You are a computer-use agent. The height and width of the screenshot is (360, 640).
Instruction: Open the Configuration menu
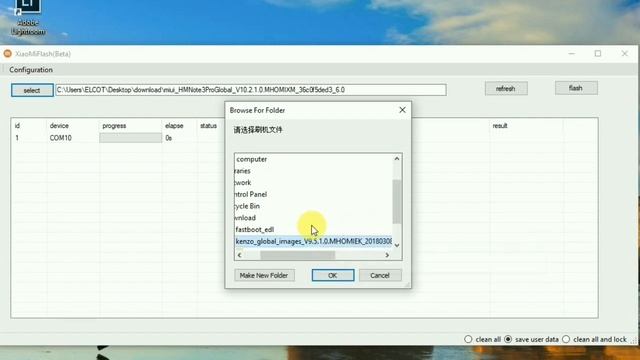[x=31, y=70]
